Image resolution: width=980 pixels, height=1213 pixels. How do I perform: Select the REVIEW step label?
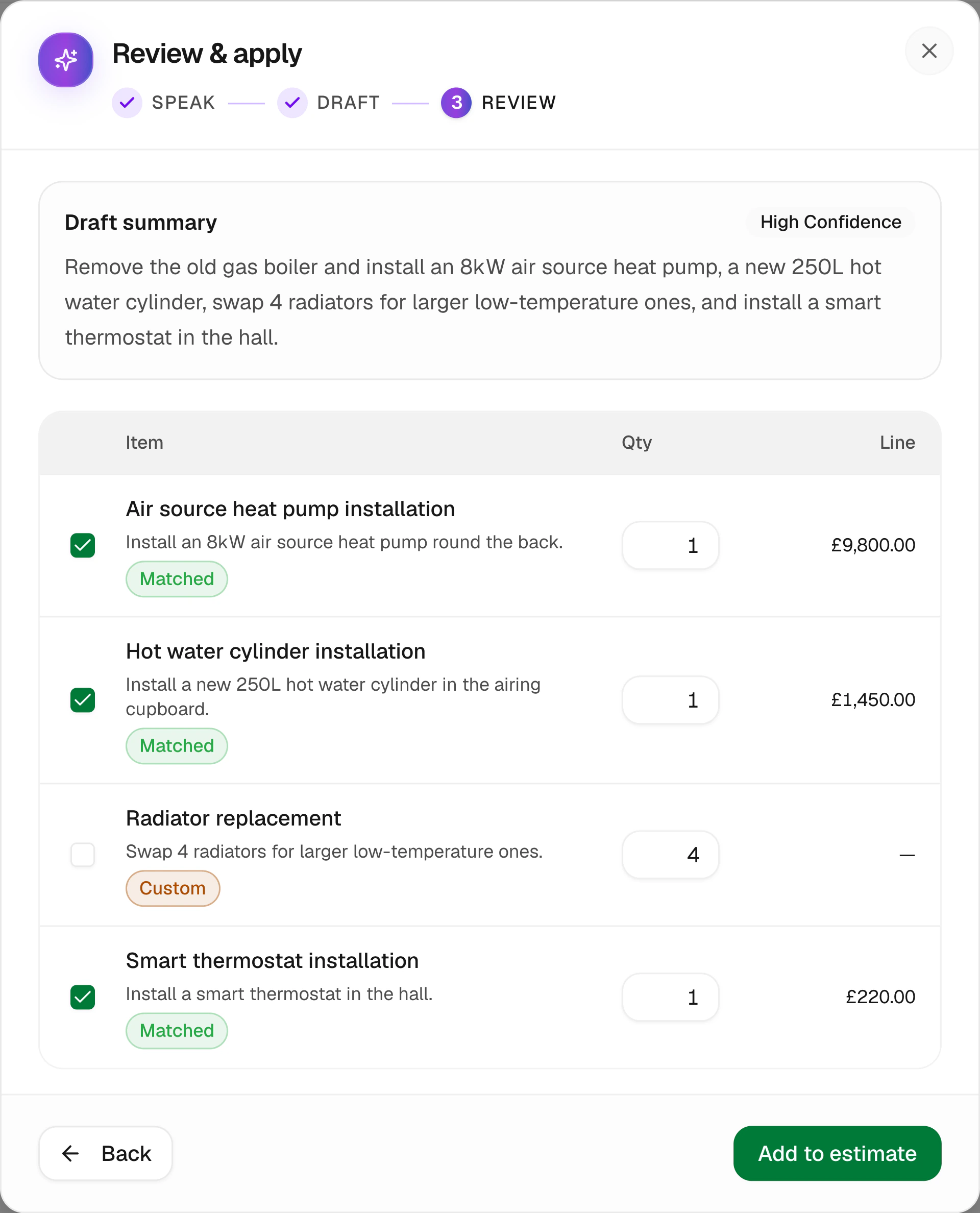[x=519, y=103]
